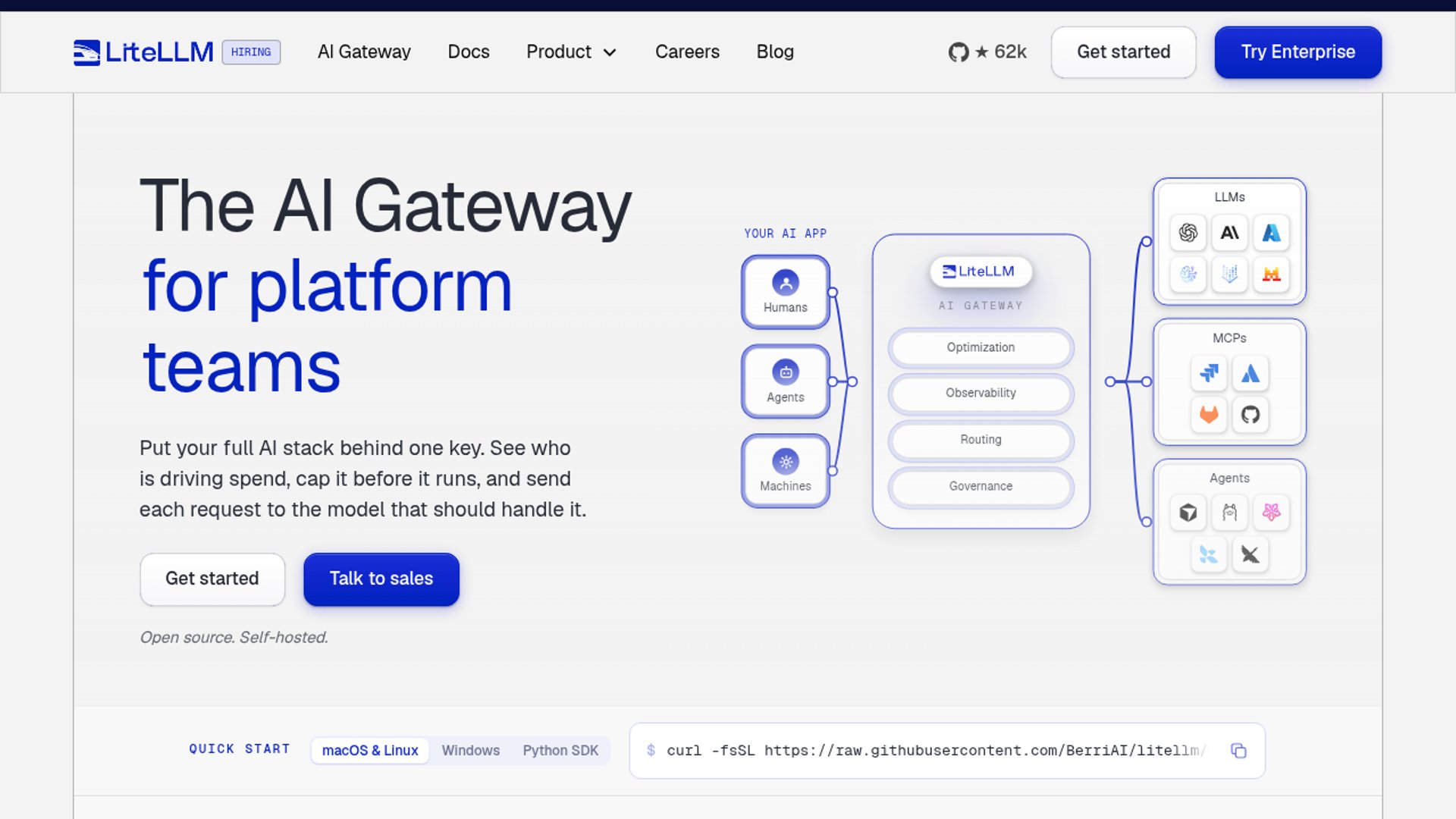Screen dimensions: 1456x819
Task: Select the macOS & Linux tab
Action: point(370,751)
